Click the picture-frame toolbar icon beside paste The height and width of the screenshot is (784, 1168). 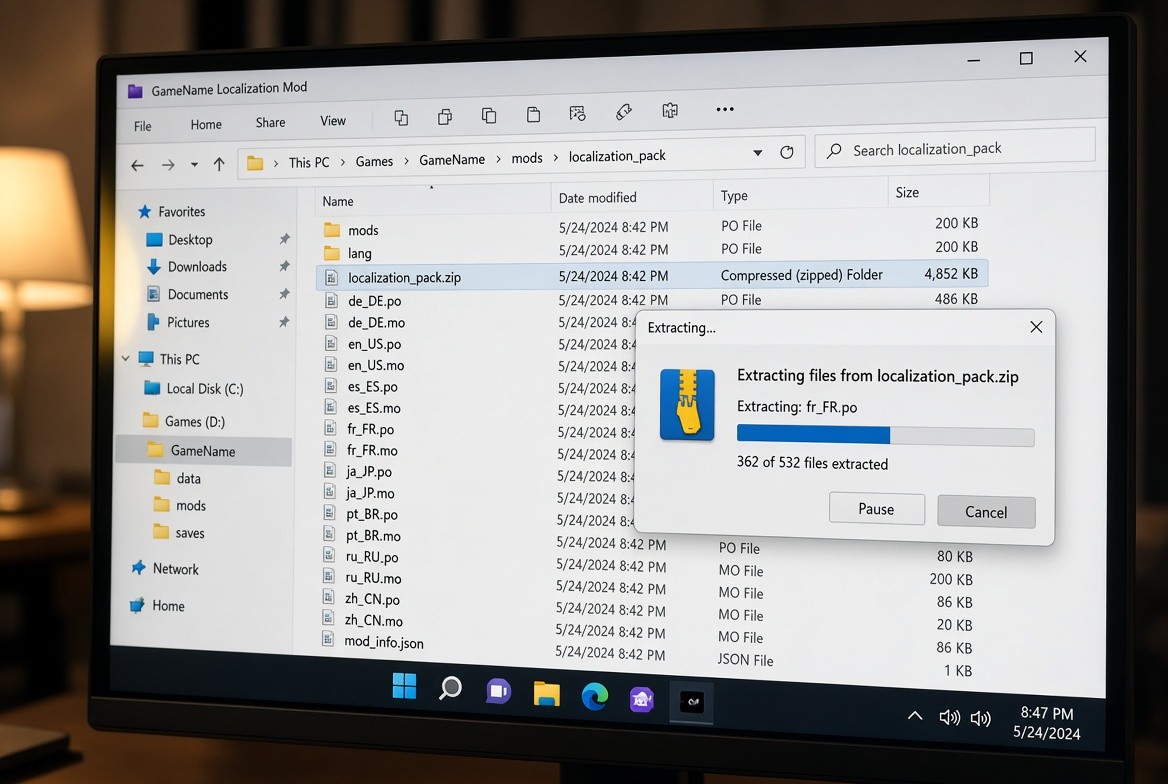coord(577,113)
